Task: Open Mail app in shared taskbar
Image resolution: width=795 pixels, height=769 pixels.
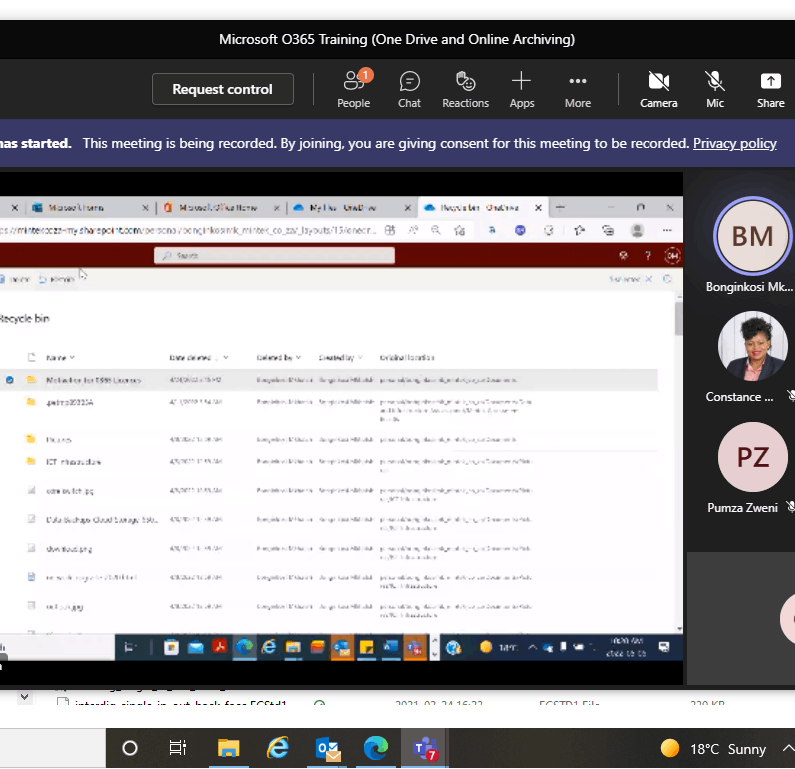Action: [x=195, y=647]
